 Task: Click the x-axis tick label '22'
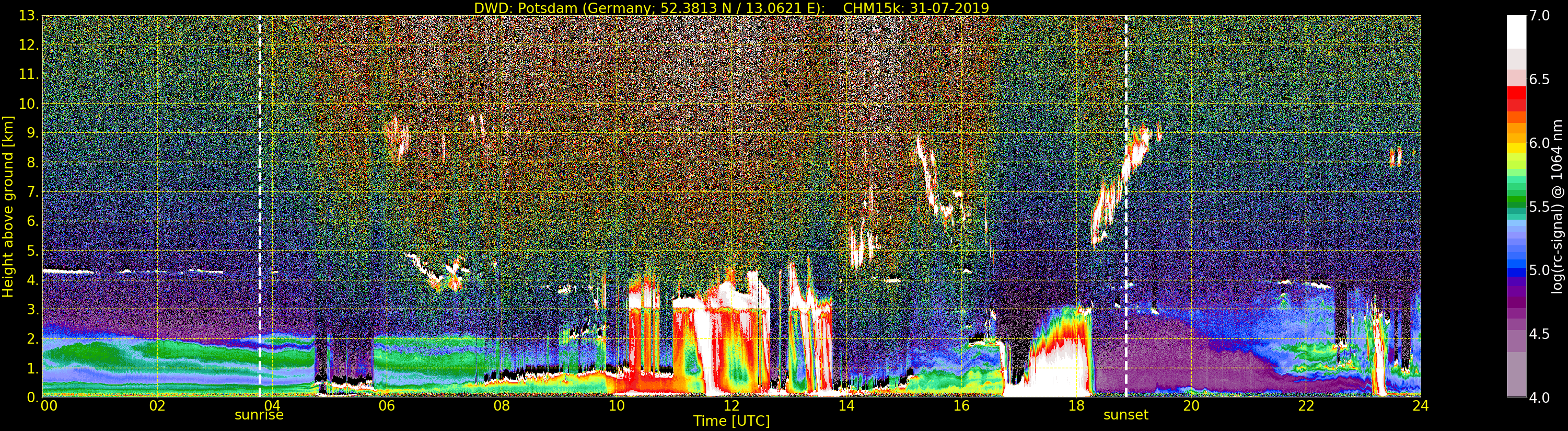tap(1306, 406)
